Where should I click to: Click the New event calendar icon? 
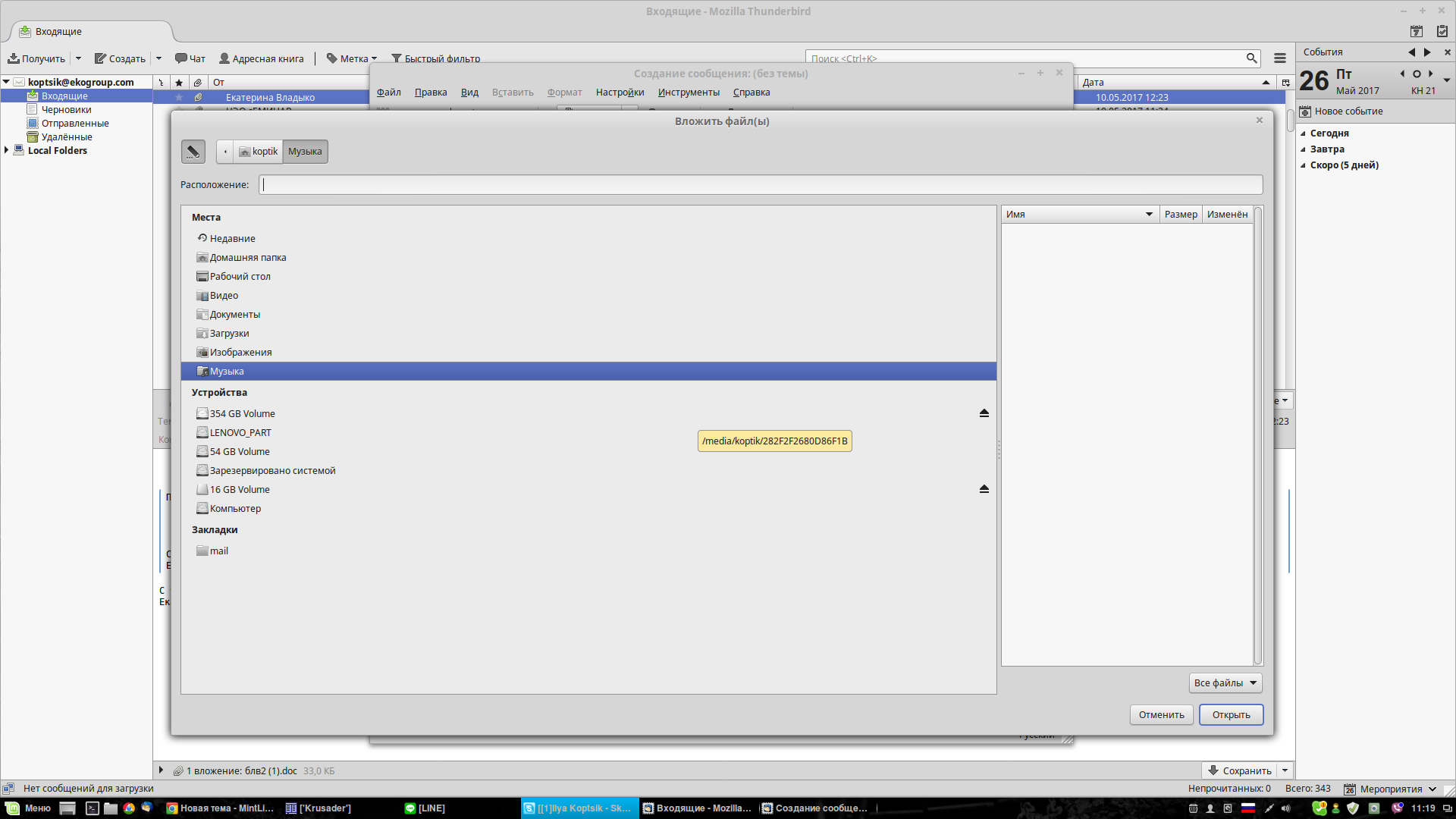[1305, 111]
